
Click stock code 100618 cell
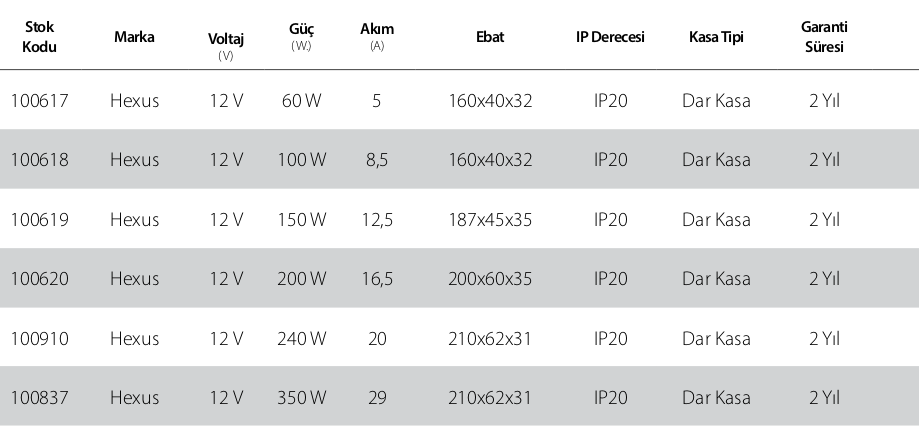tap(39, 160)
